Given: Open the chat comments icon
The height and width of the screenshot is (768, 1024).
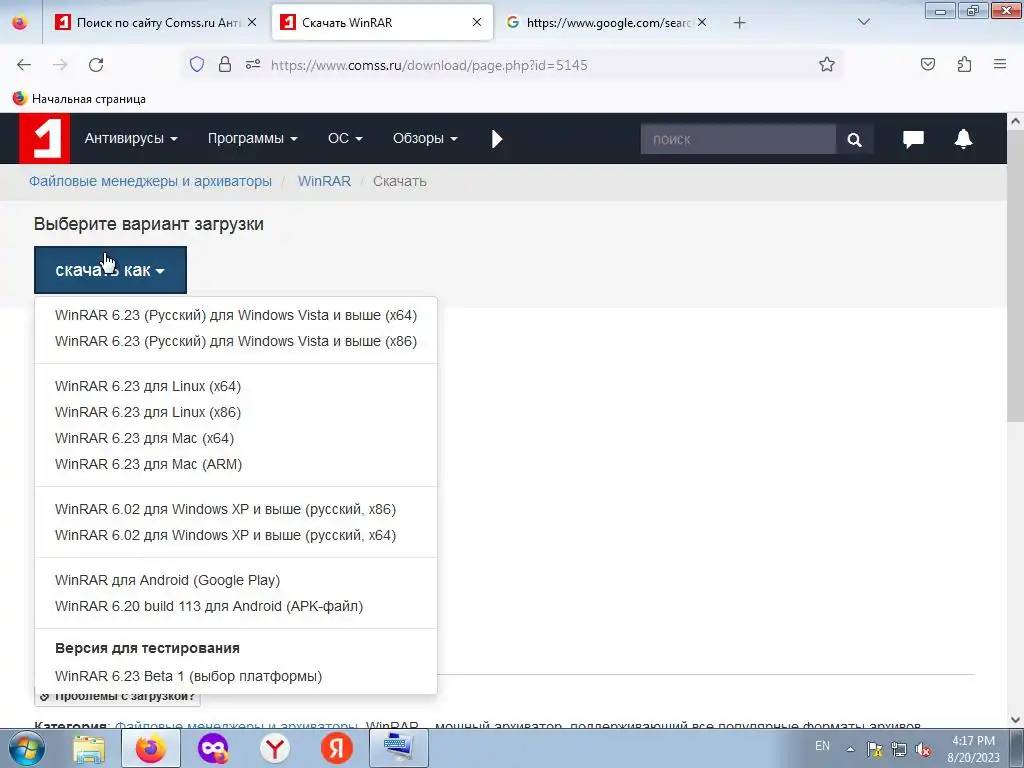Looking at the screenshot, I should [x=913, y=138].
